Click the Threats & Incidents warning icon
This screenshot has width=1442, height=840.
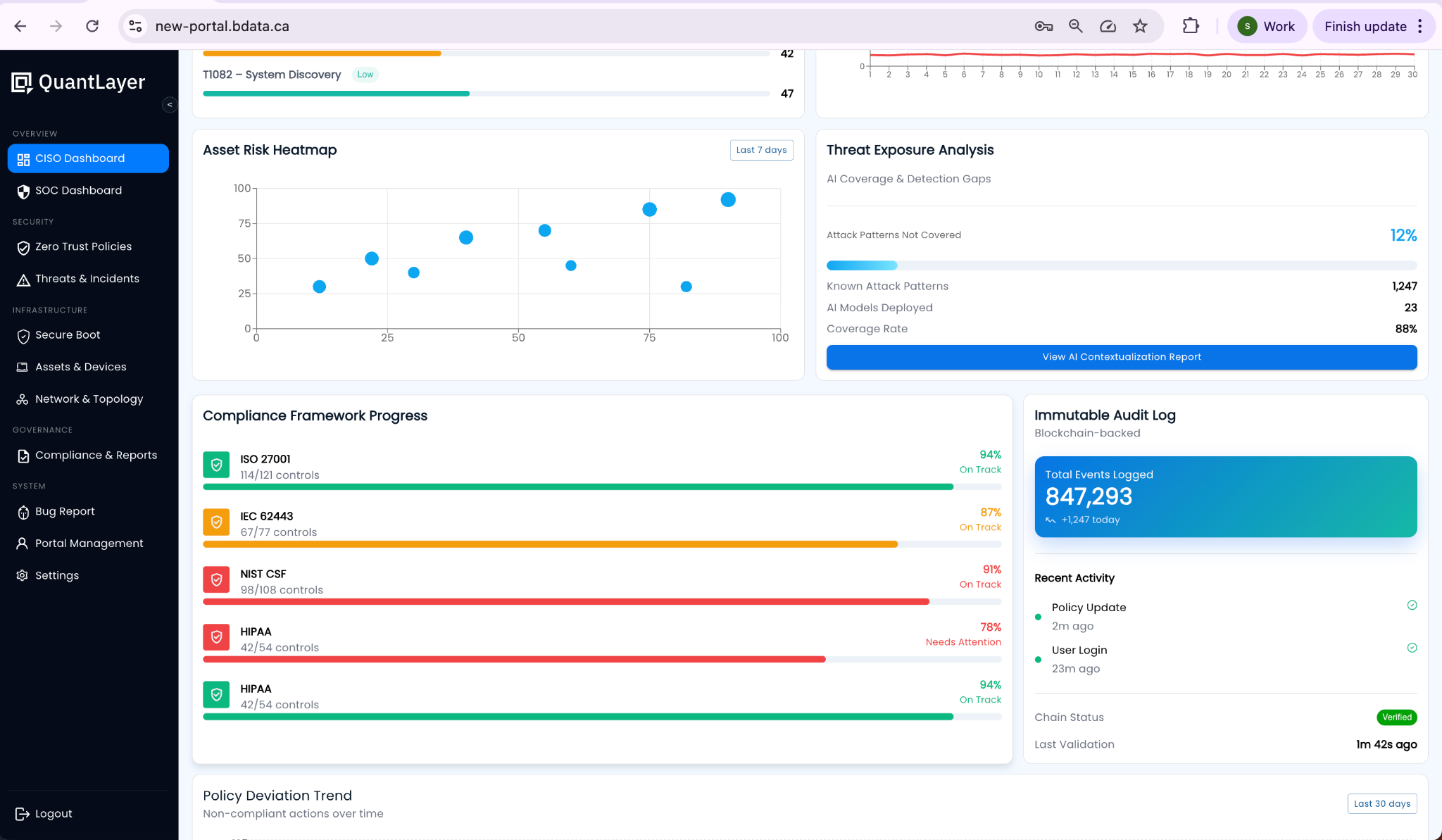click(x=23, y=279)
